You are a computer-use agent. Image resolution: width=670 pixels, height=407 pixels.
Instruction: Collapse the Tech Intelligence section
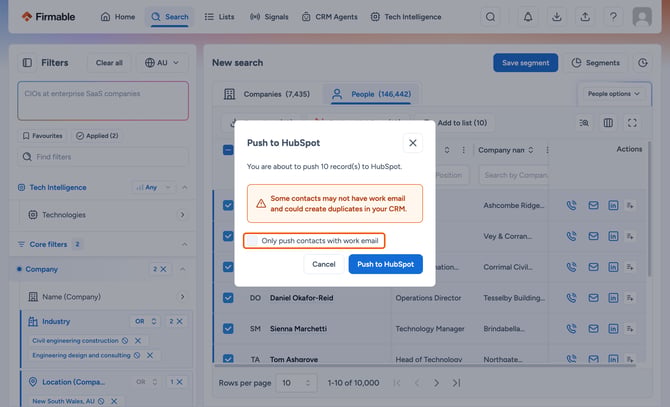tap(185, 187)
